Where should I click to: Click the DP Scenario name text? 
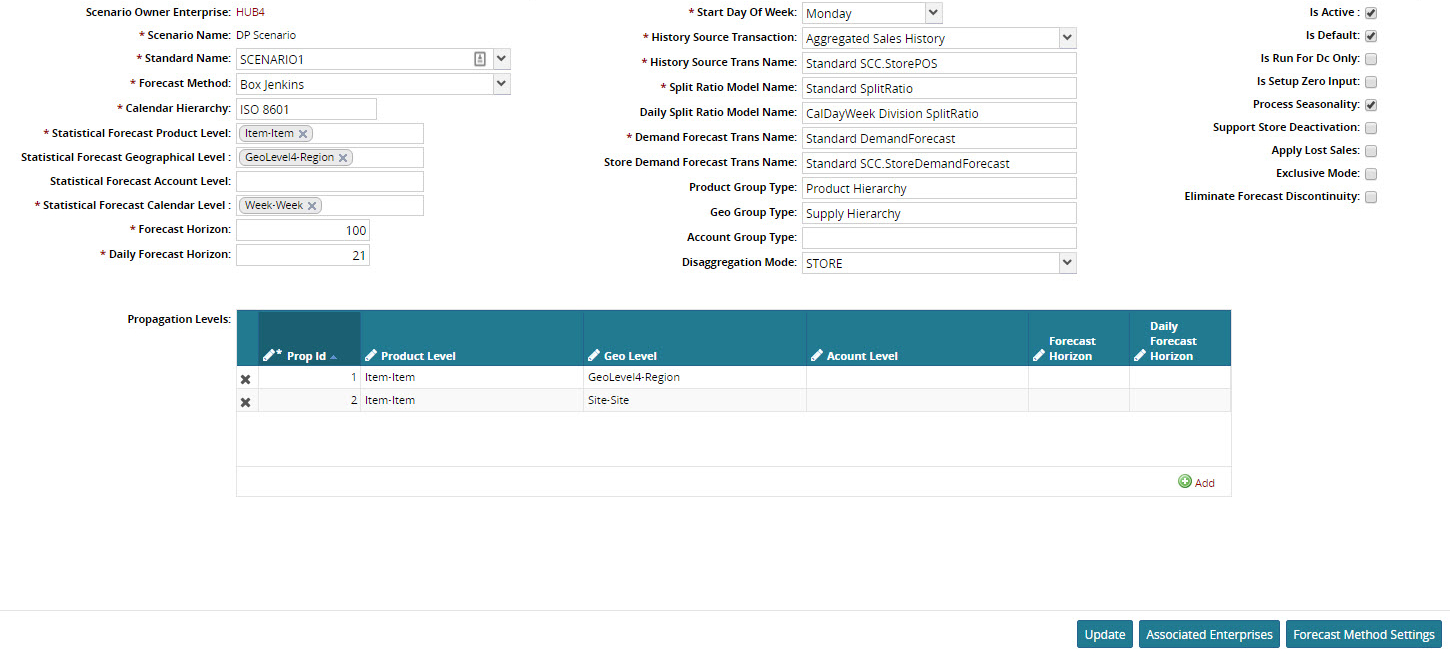pos(266,35)
